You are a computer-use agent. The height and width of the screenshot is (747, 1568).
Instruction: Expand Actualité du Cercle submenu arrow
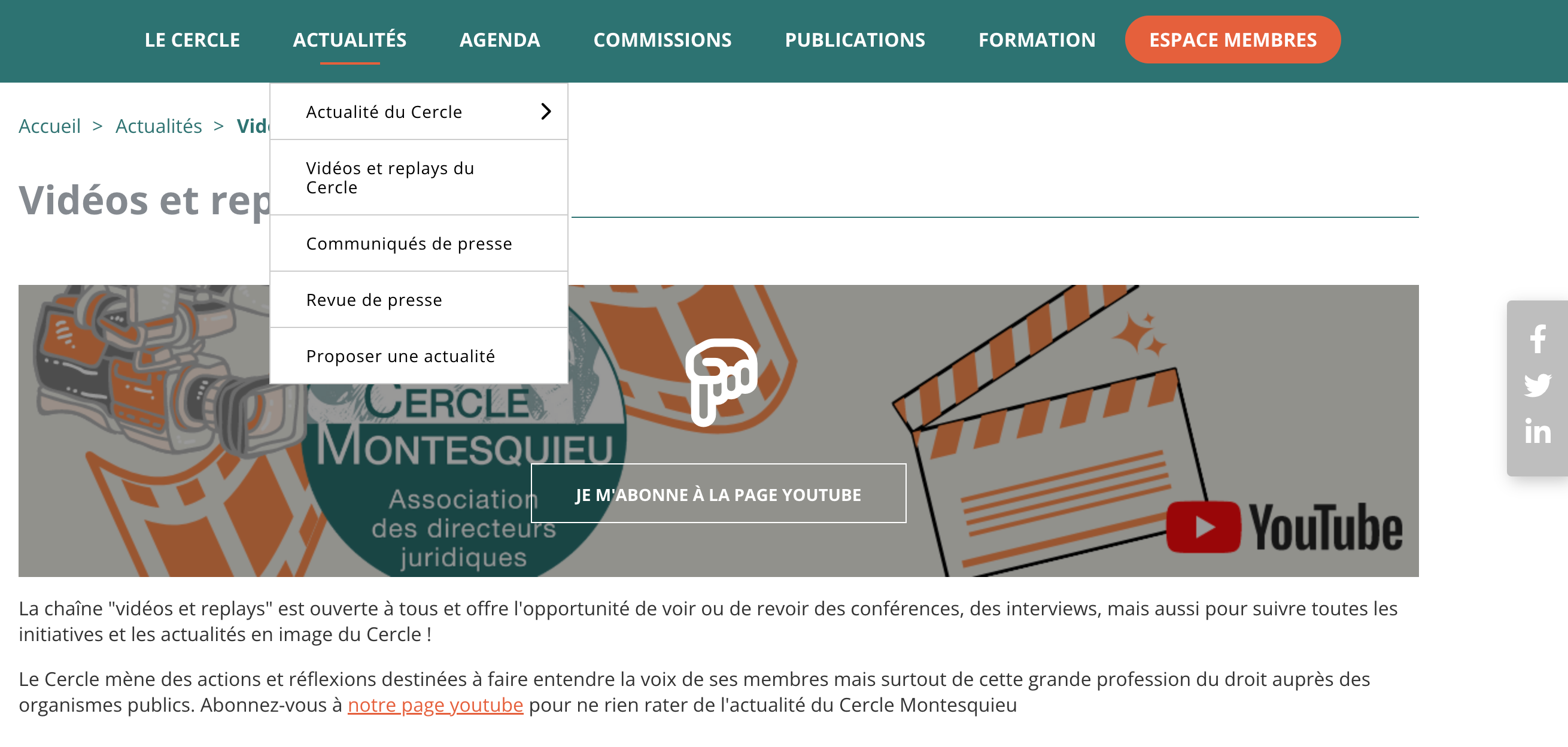(546, 111)
